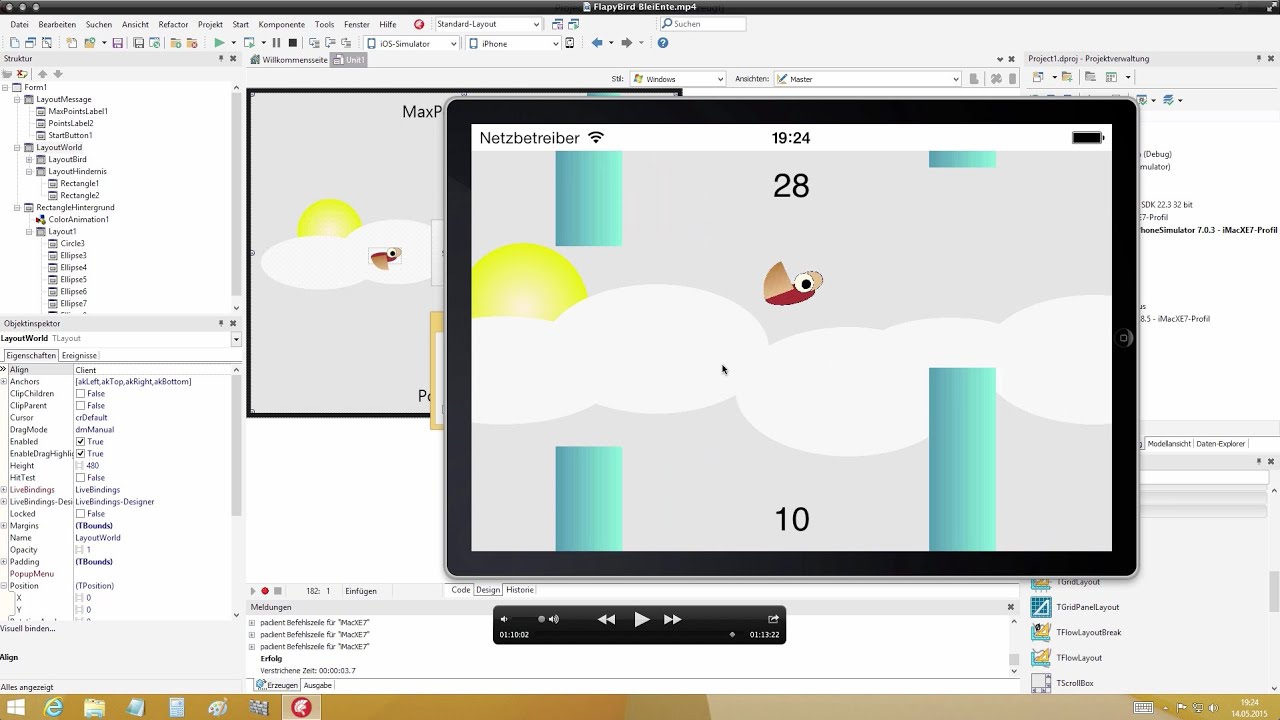The width and height of the screenshot is (1280, 720).
Task: Click the save desktop layout icon
Action: [557, 24]
